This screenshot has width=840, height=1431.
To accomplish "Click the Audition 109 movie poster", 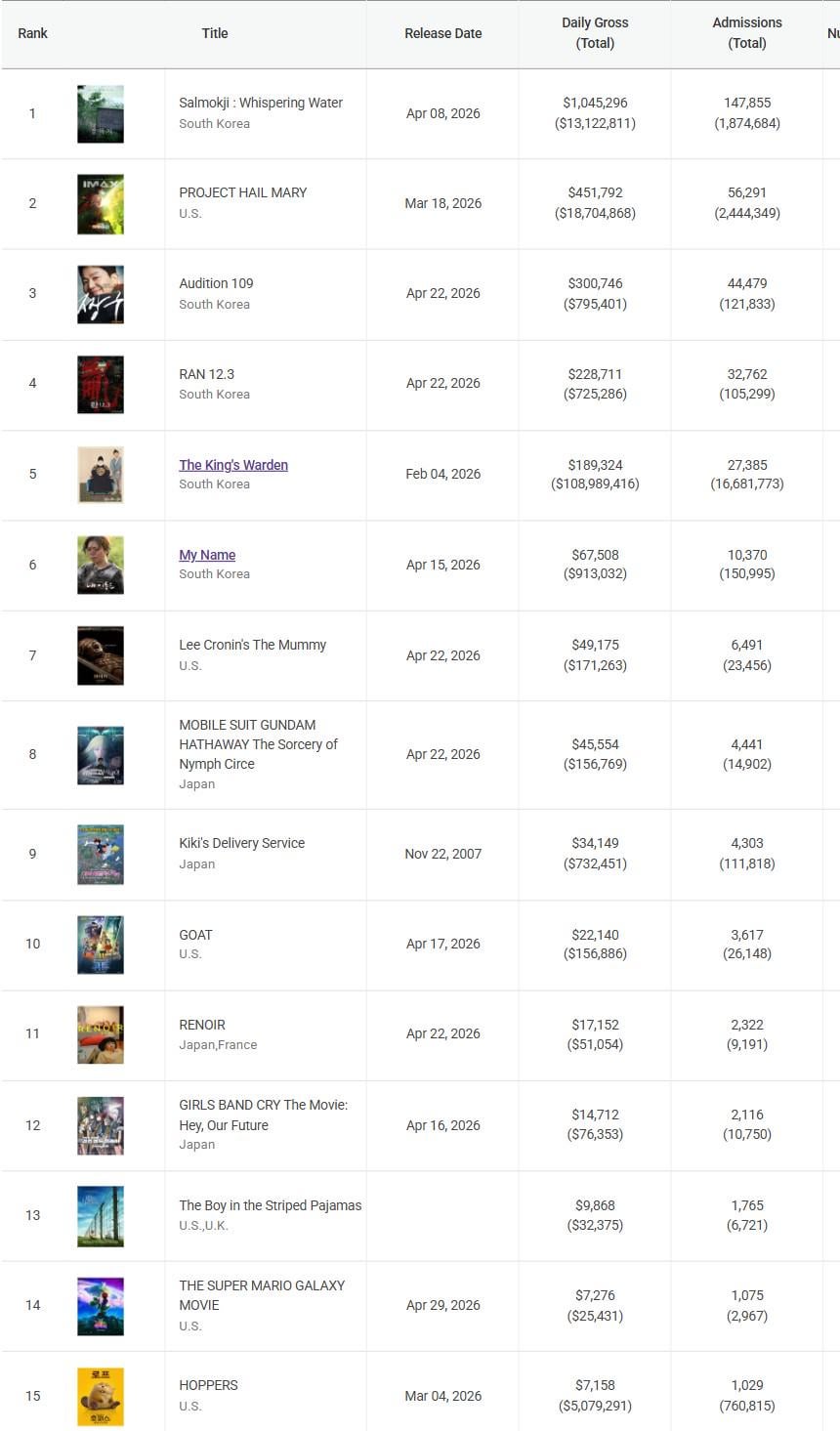I will (x=101, y=294).
